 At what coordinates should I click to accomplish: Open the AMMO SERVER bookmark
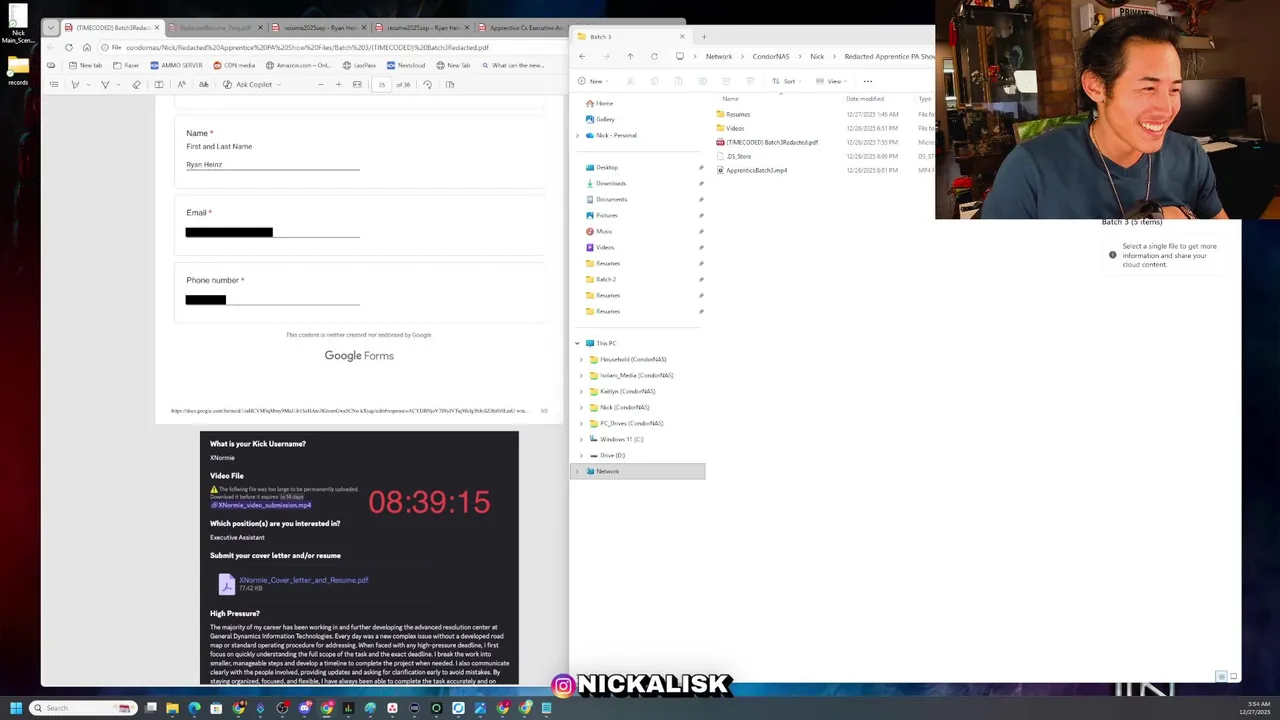[x=176, y=65]
